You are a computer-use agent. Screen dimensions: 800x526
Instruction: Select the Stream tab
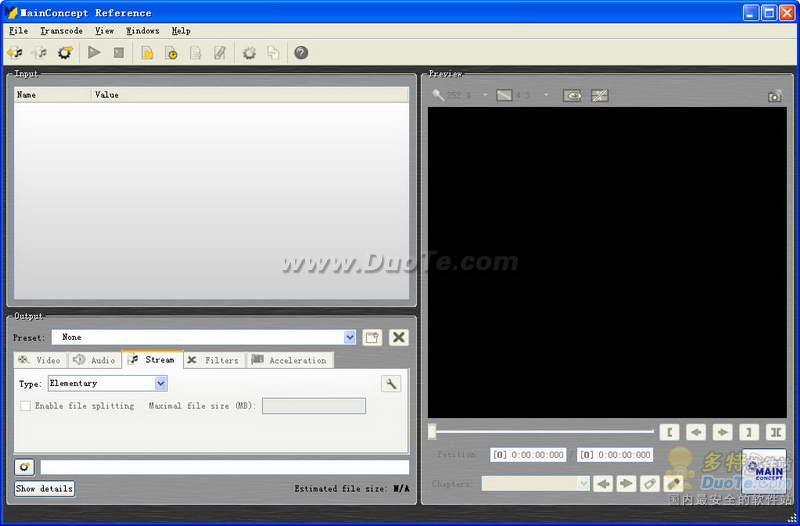152,360
